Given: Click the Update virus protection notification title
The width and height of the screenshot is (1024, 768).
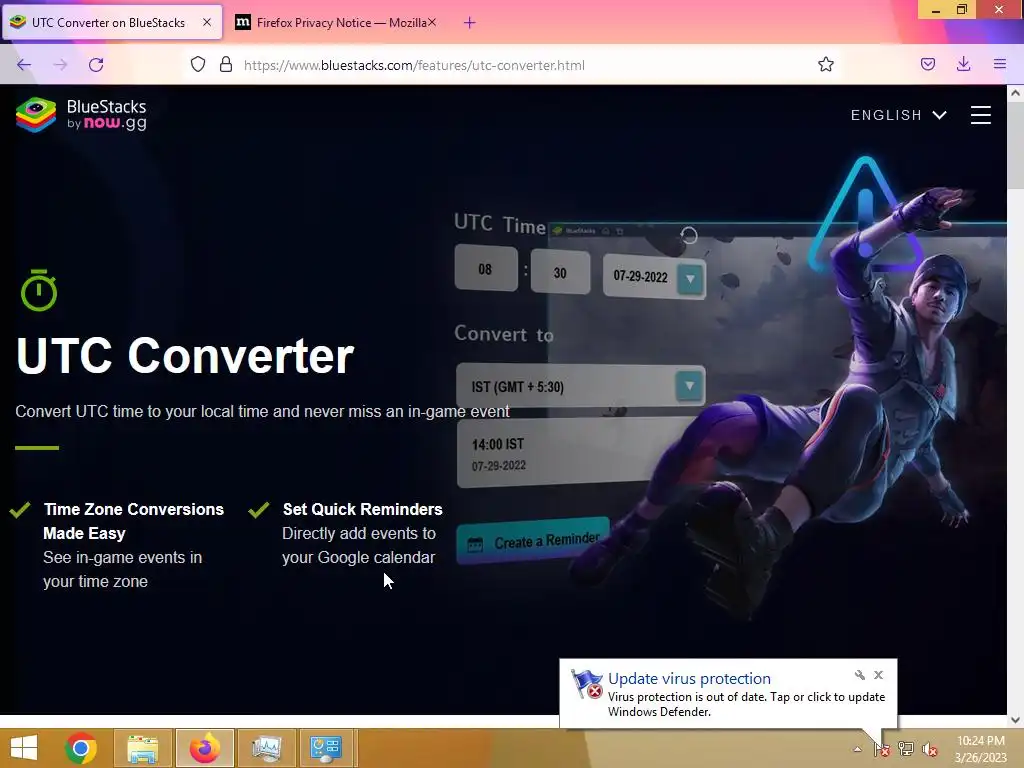Looking at the screenshot, I should pyautogui.click(x=689, y=679).
